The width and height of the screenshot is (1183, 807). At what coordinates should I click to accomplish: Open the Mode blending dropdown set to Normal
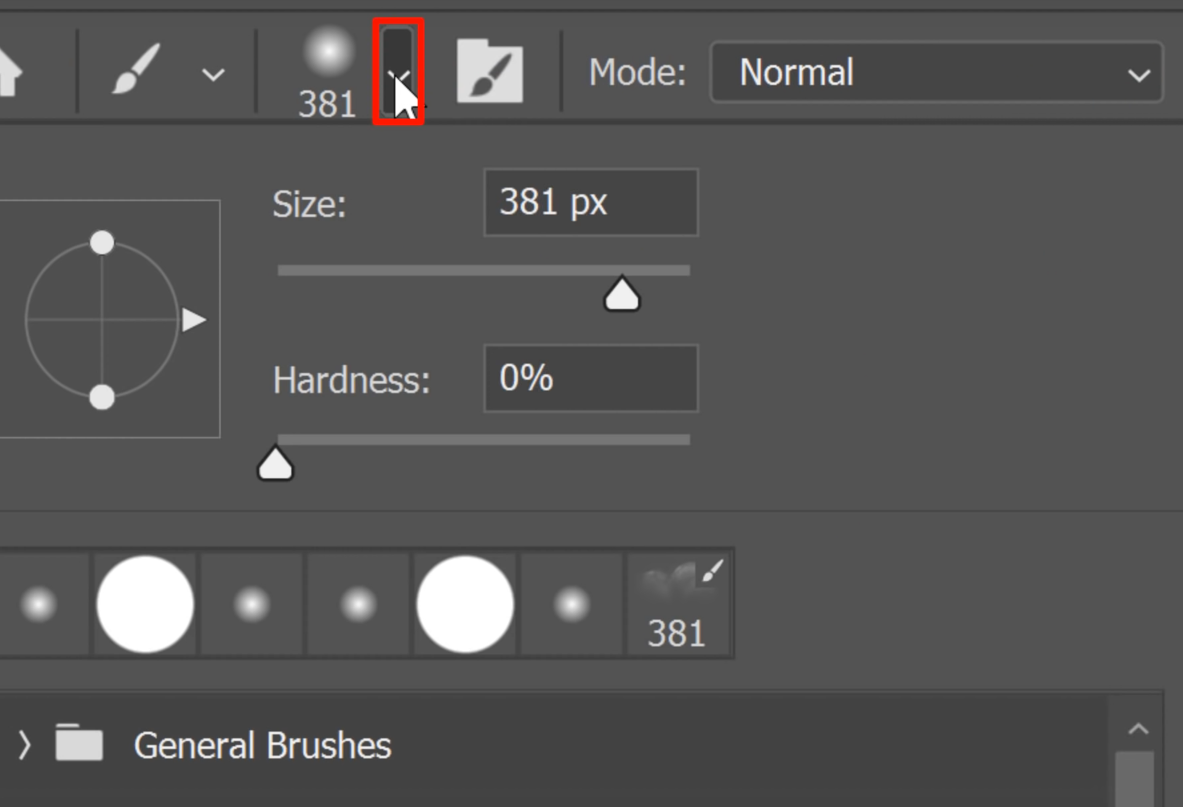click(936, 73)
